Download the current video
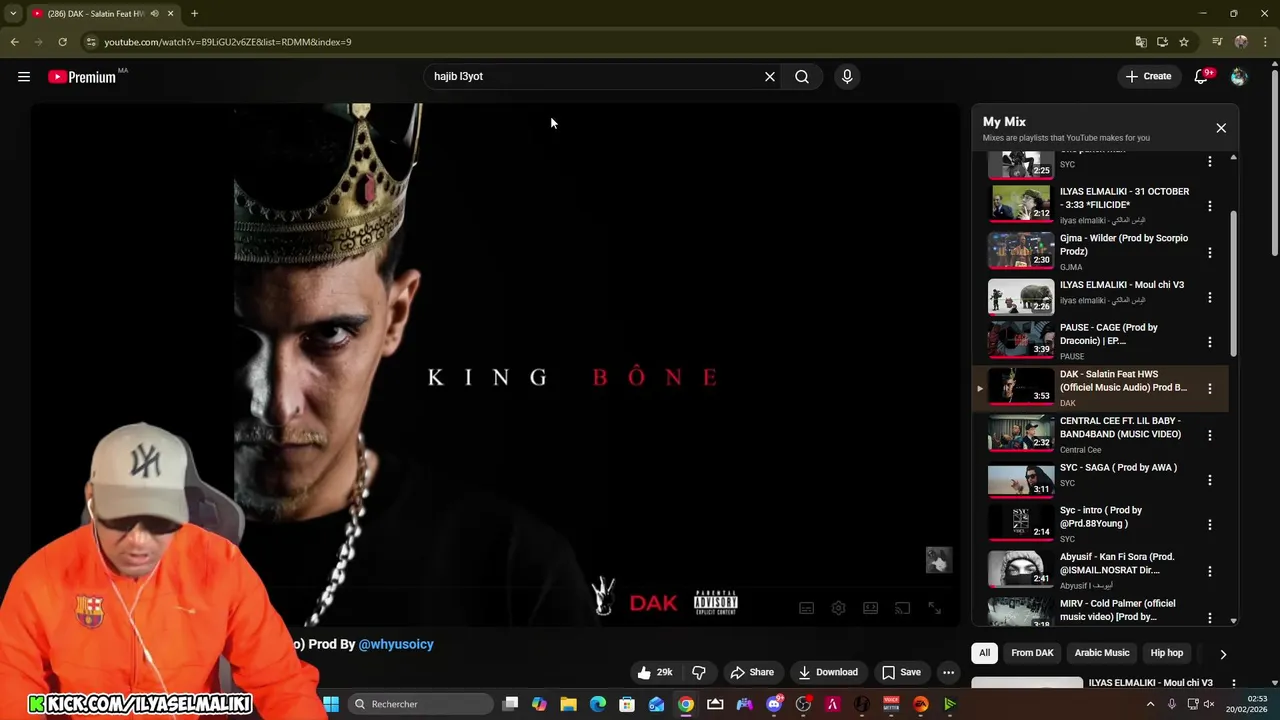This screenshot has width=1280, height=720. [828, 672]
